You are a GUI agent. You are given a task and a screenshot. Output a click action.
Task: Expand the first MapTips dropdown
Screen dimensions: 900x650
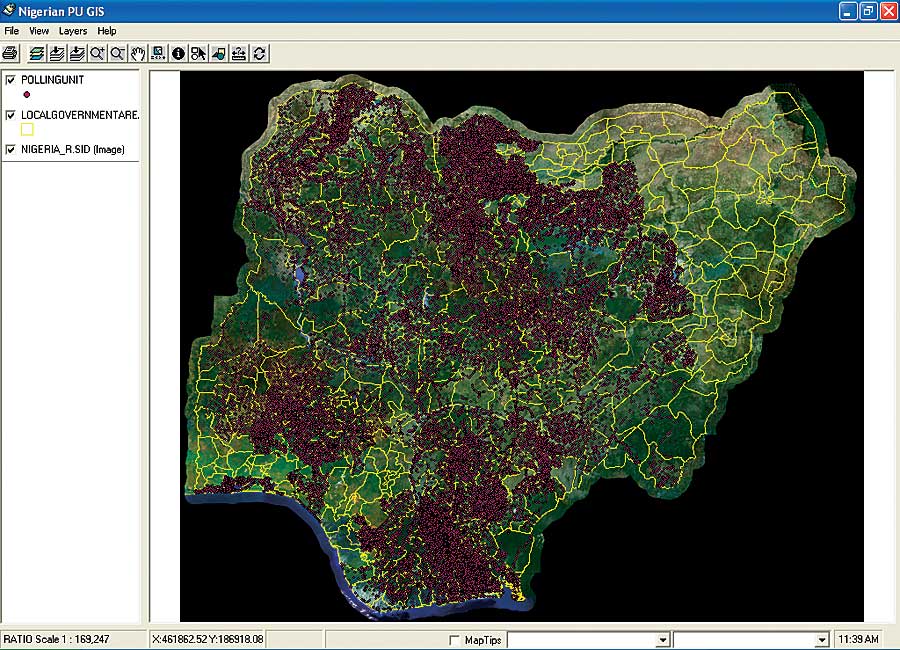coord(662,640)
